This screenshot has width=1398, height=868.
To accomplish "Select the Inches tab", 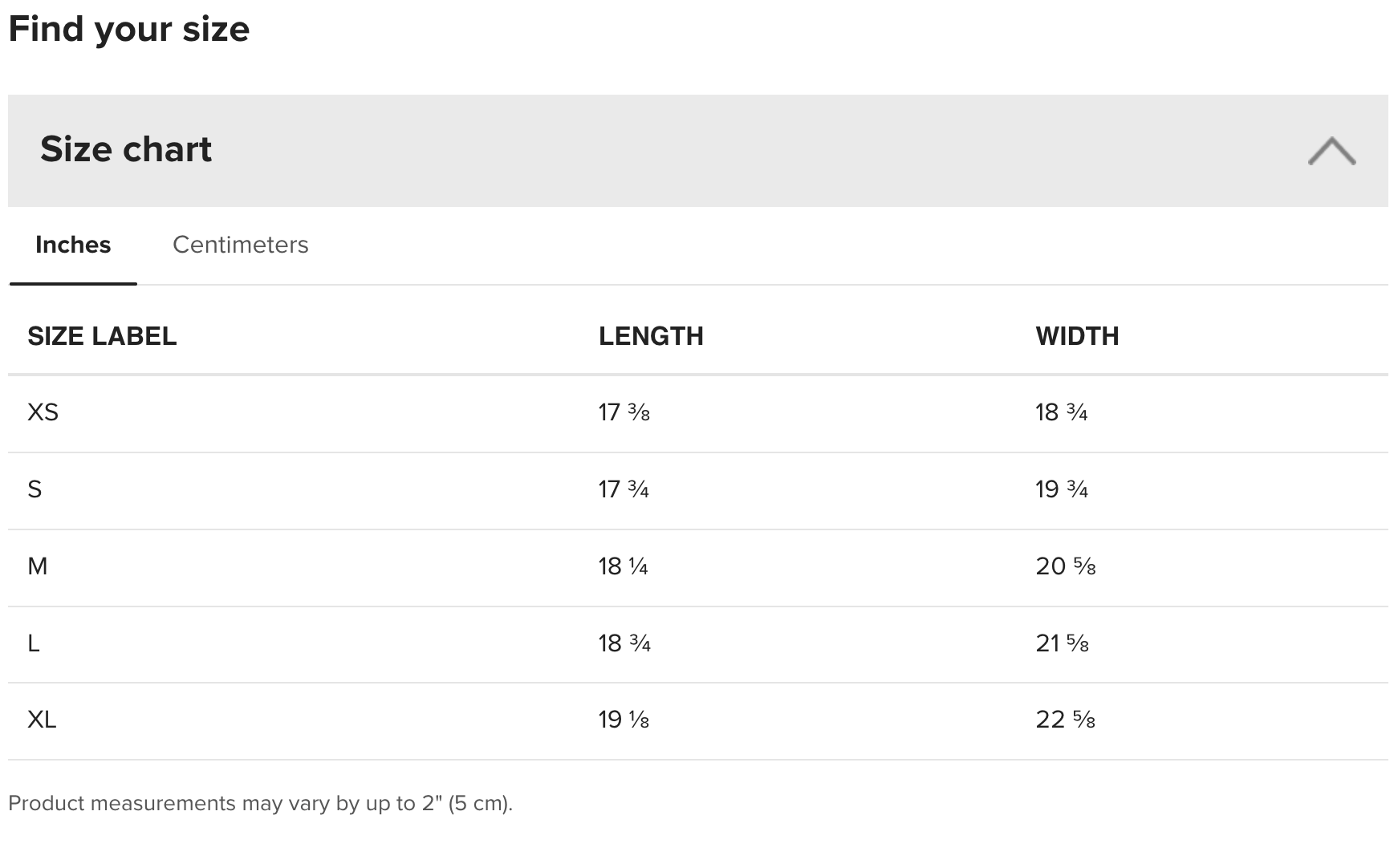I will 73,245.
